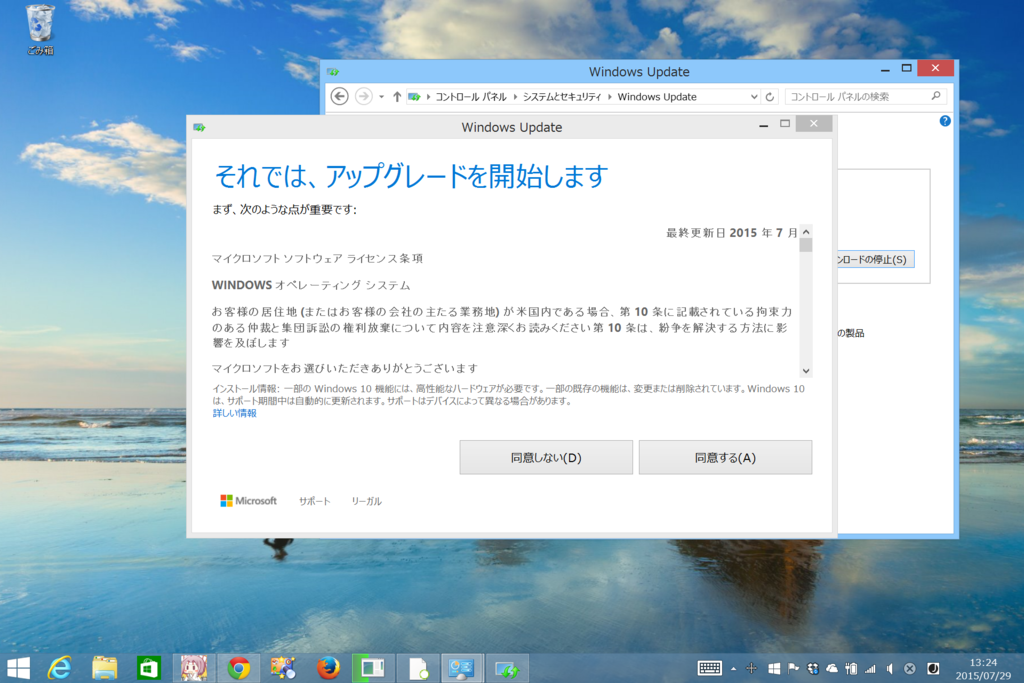Click the マイクロソフト ソフトウェア ライセンス条項 heading
This screenshot has height=683, width=1024.
tap(317, 259)
